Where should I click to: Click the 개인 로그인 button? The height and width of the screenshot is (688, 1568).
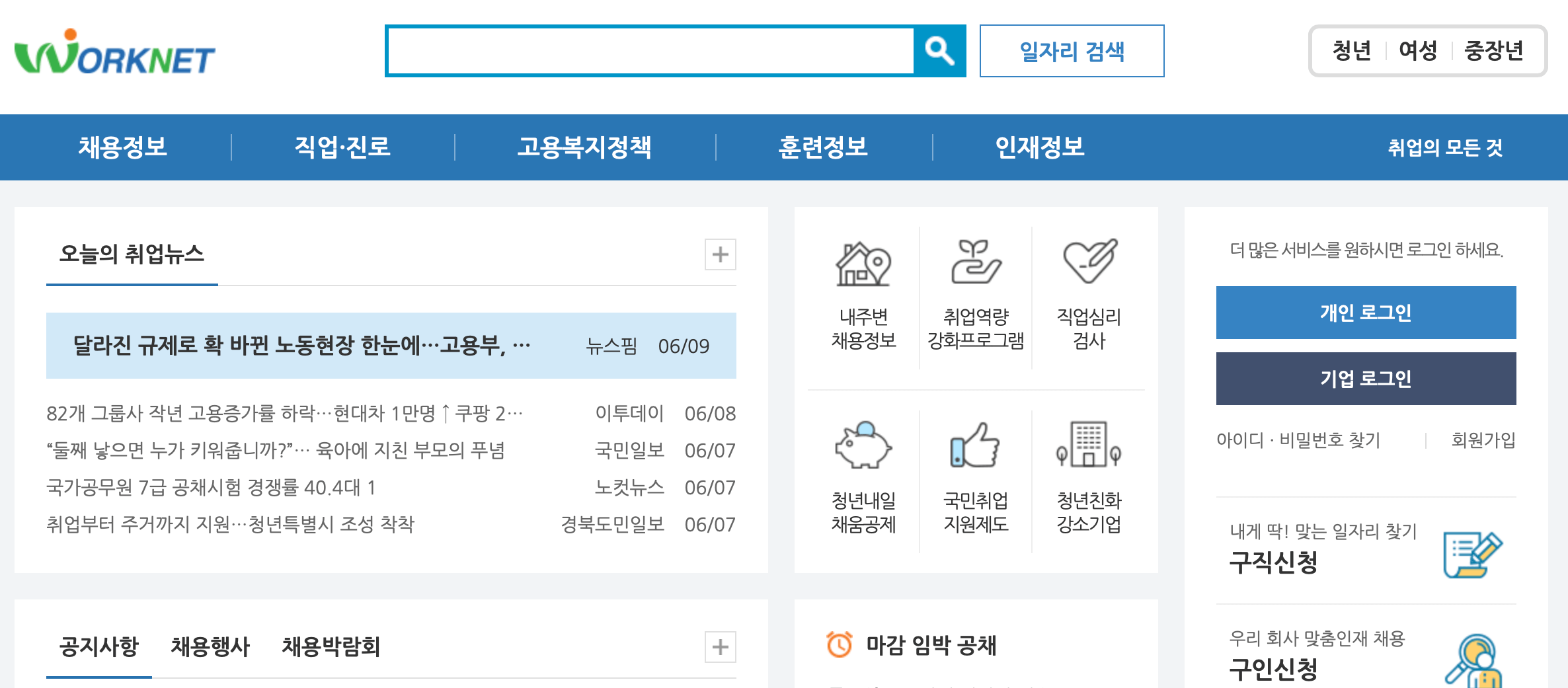[1366, 312]
